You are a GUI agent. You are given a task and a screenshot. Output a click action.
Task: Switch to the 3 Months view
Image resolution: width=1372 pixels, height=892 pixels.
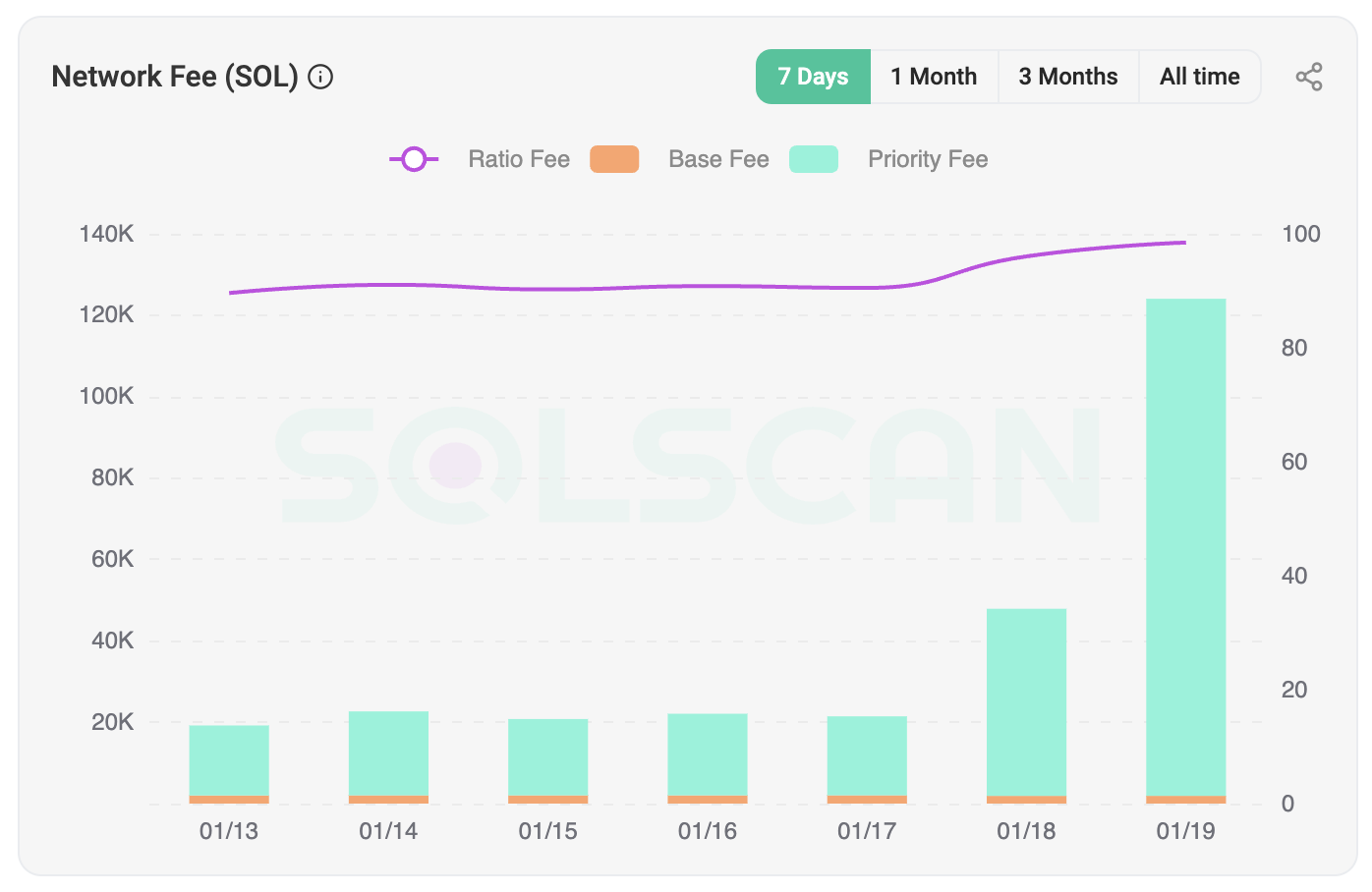pos(1068,76)
